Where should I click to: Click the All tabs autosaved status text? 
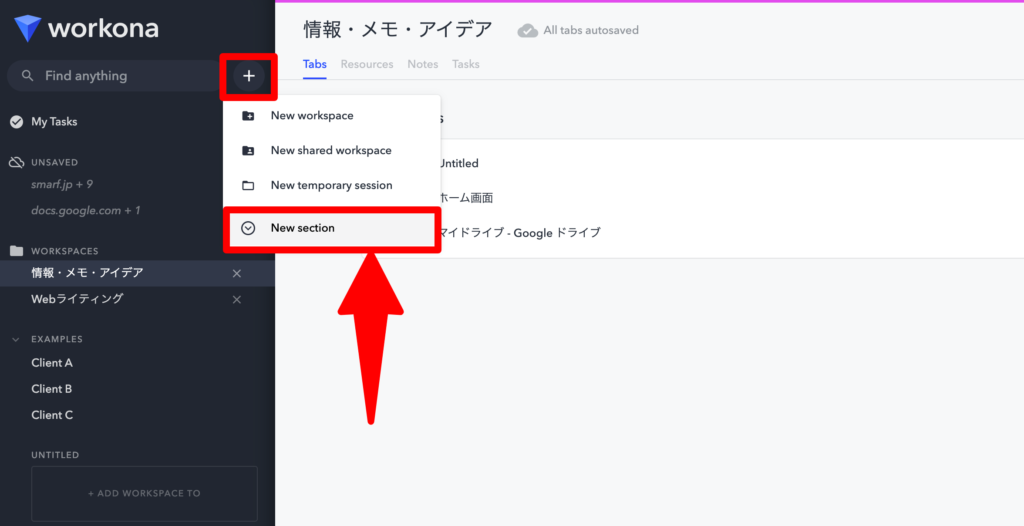coord(591,30)
